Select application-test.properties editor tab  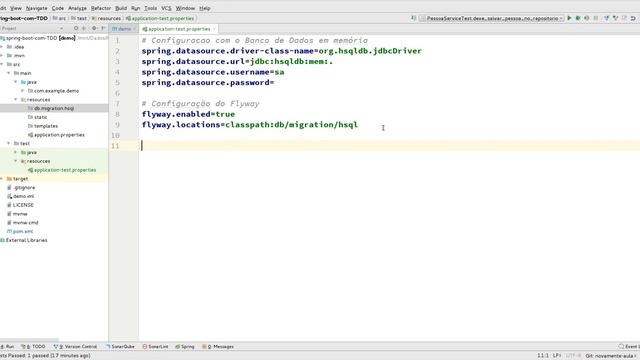(x=179, y=29)
